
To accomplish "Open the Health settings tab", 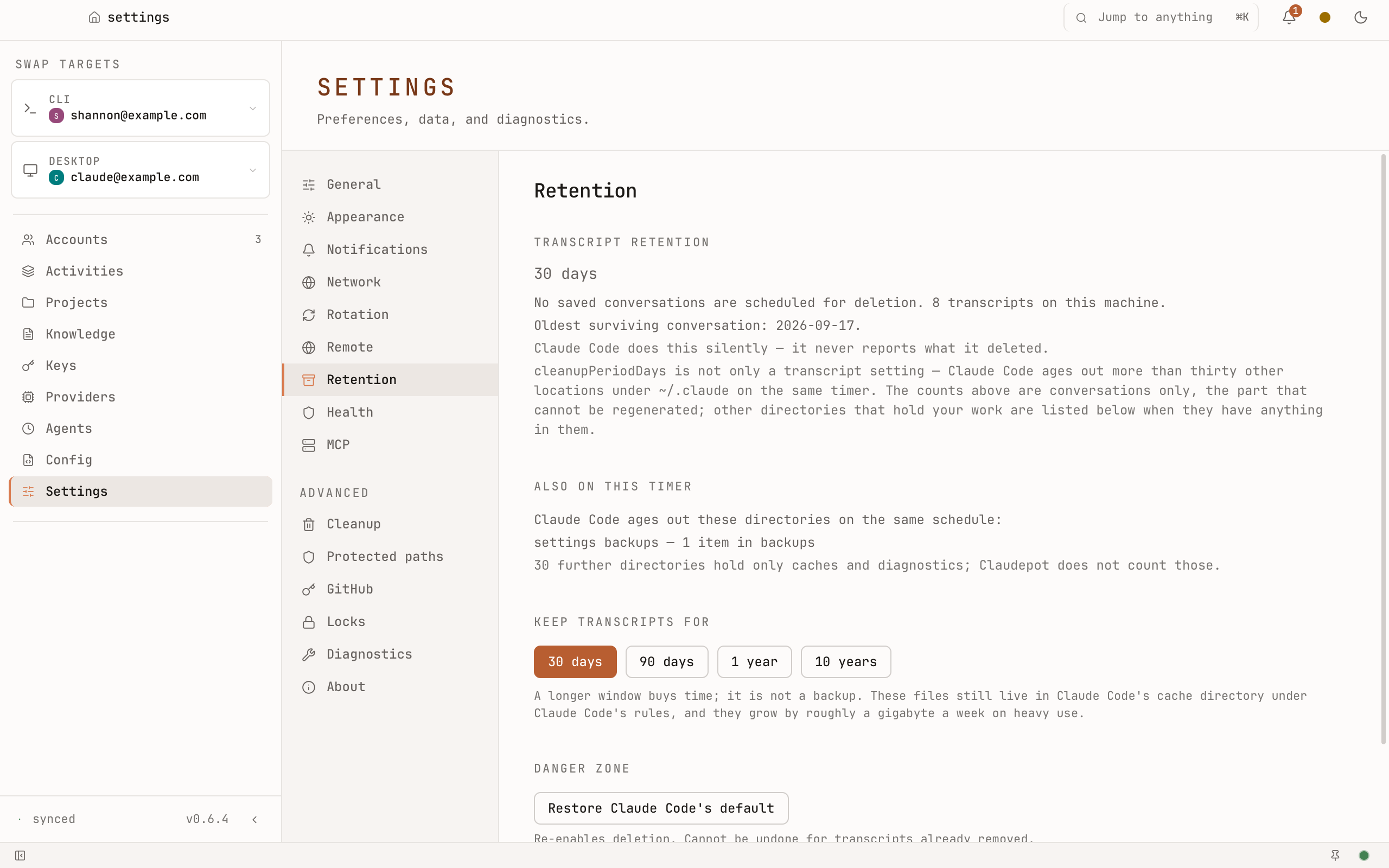I will point(390,412).
